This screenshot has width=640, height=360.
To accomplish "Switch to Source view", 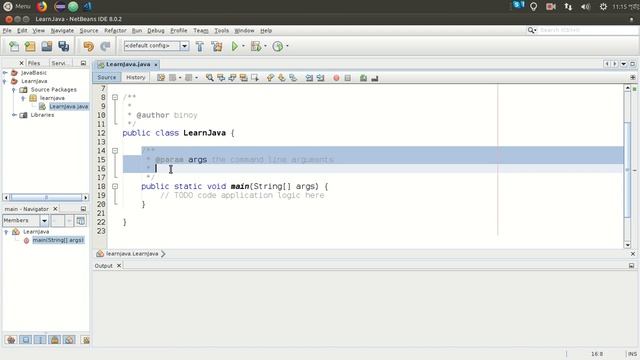I will tap(107, 77).
